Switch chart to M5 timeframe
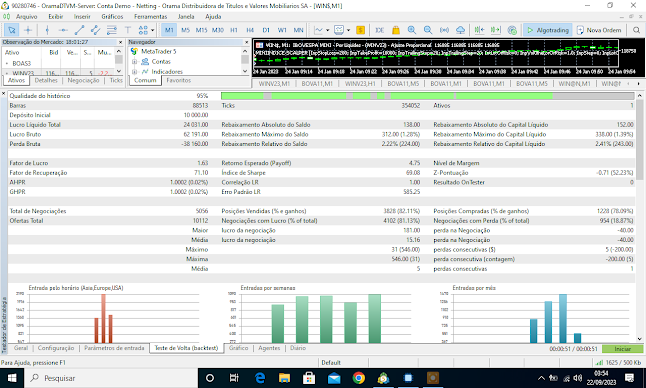 point(185,30)
